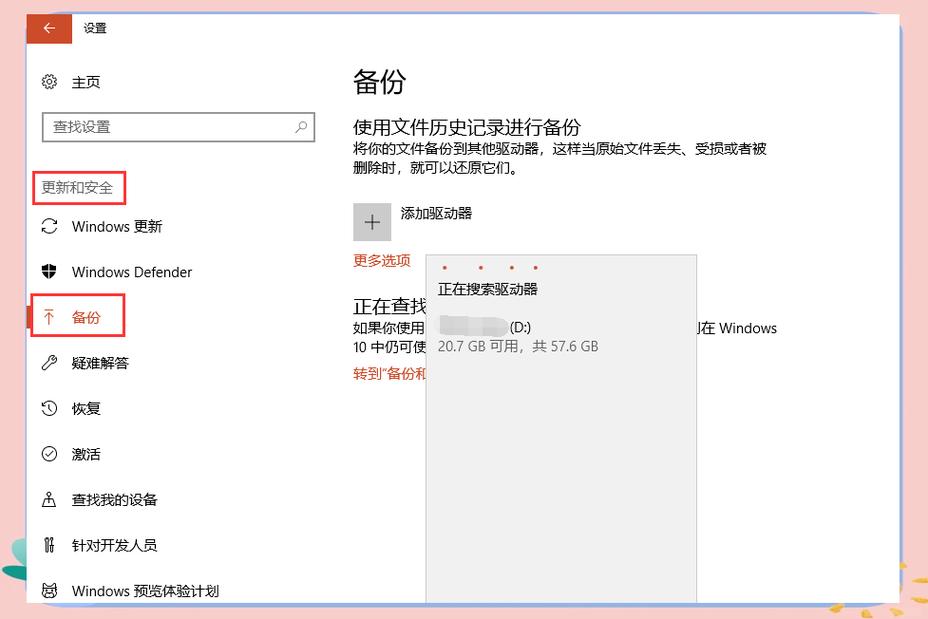Click the 备份 upload arrow icon
Viewport: 928px width, 619px height.
point(49,317)
